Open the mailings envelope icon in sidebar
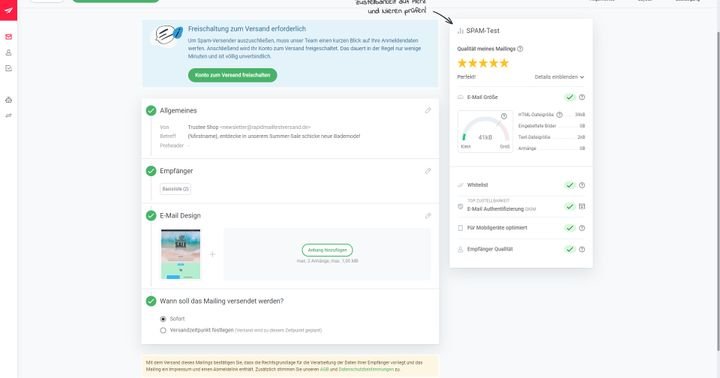This screenshot has width=720, height=378. pos(8,37)
